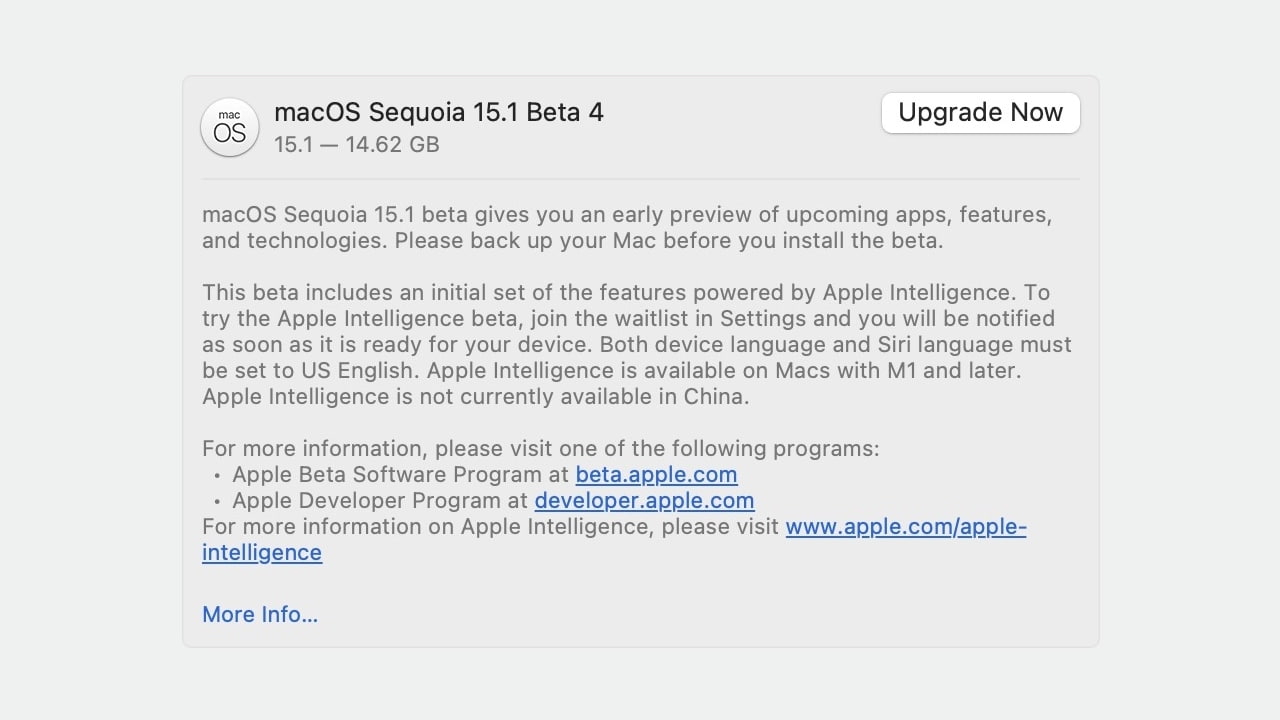This screenshot has width=1280, height=720.
Task: Click the divider line under the header
Action: tap(640, 179)
